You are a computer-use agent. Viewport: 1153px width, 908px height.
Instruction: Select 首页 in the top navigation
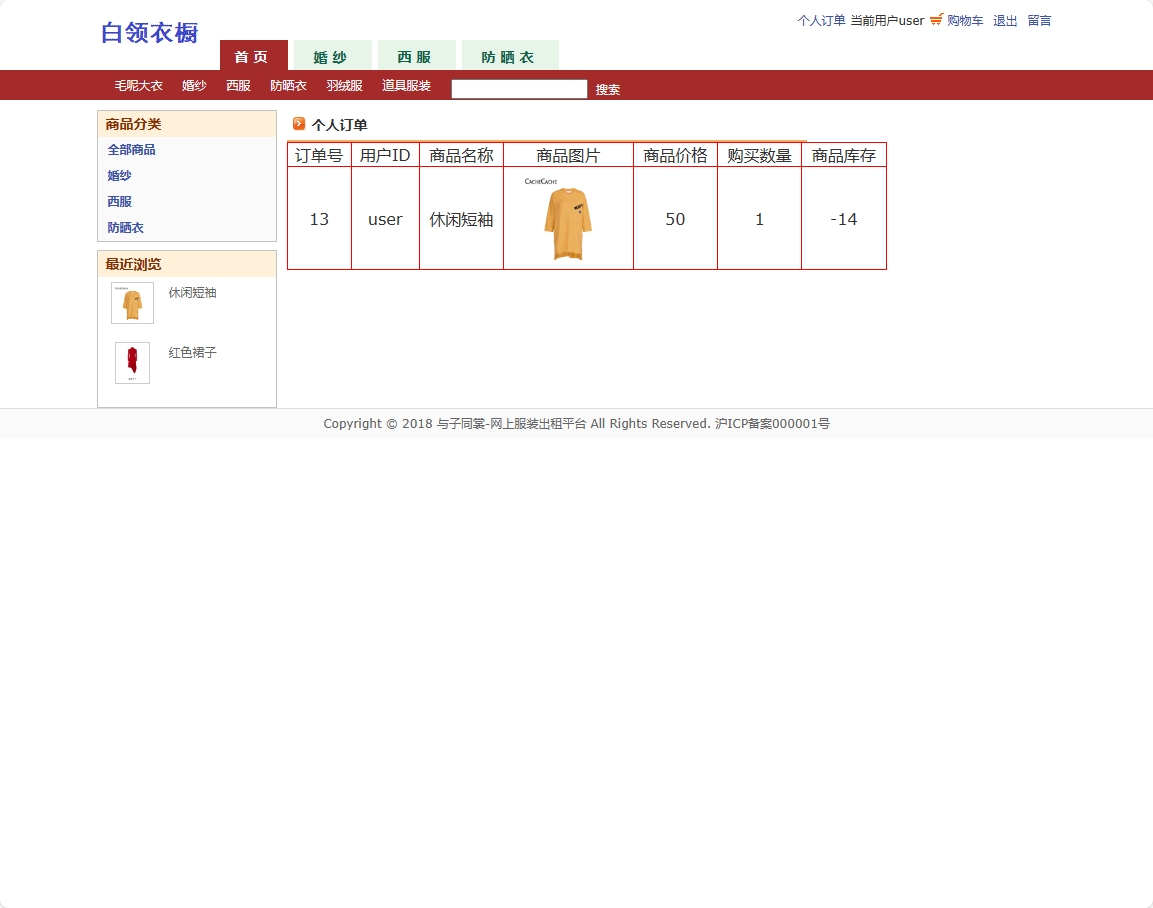[x=252, y=57]
